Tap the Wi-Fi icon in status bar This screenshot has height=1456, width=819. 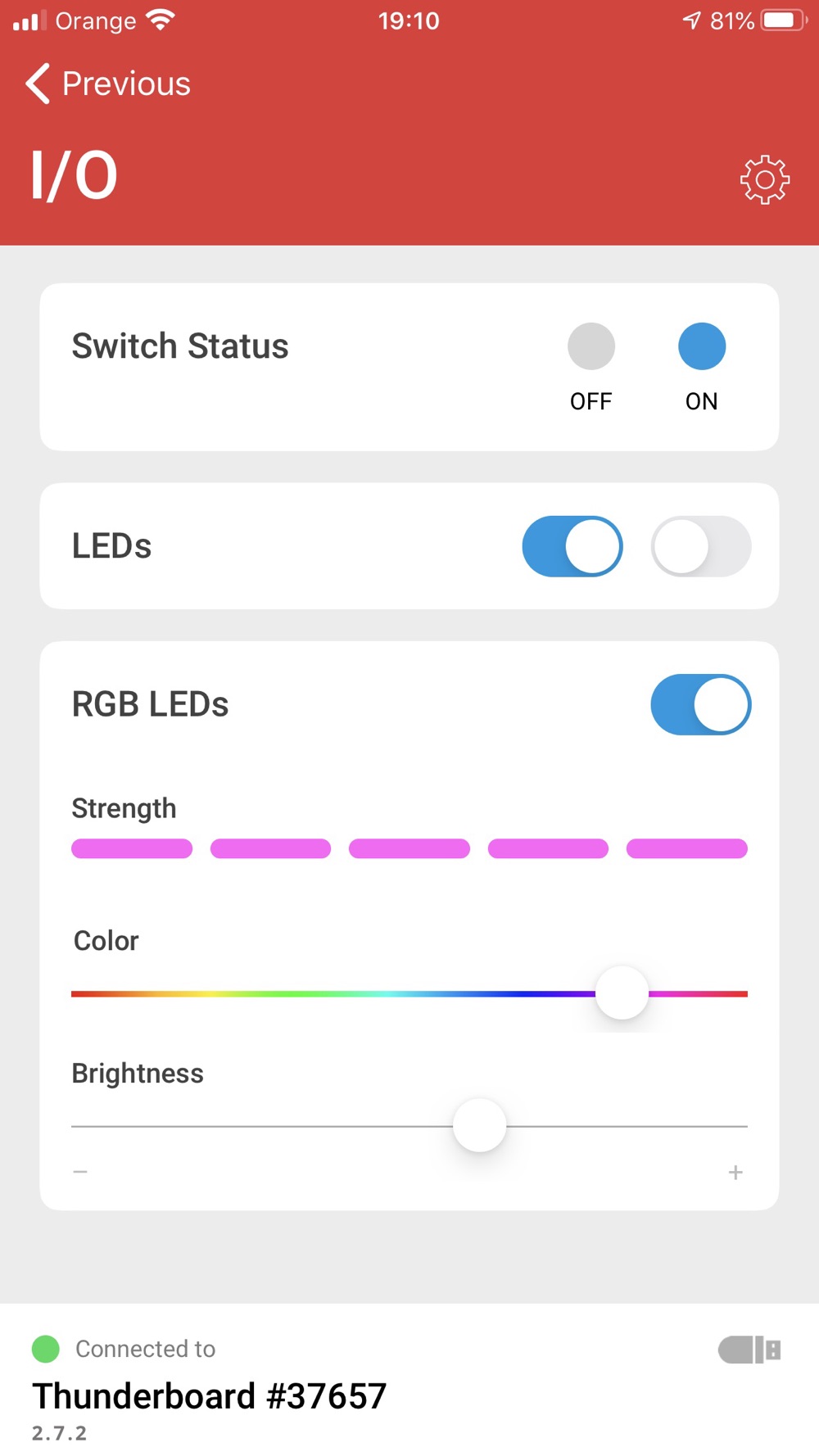pyautogui.click(x=161, y=20)
